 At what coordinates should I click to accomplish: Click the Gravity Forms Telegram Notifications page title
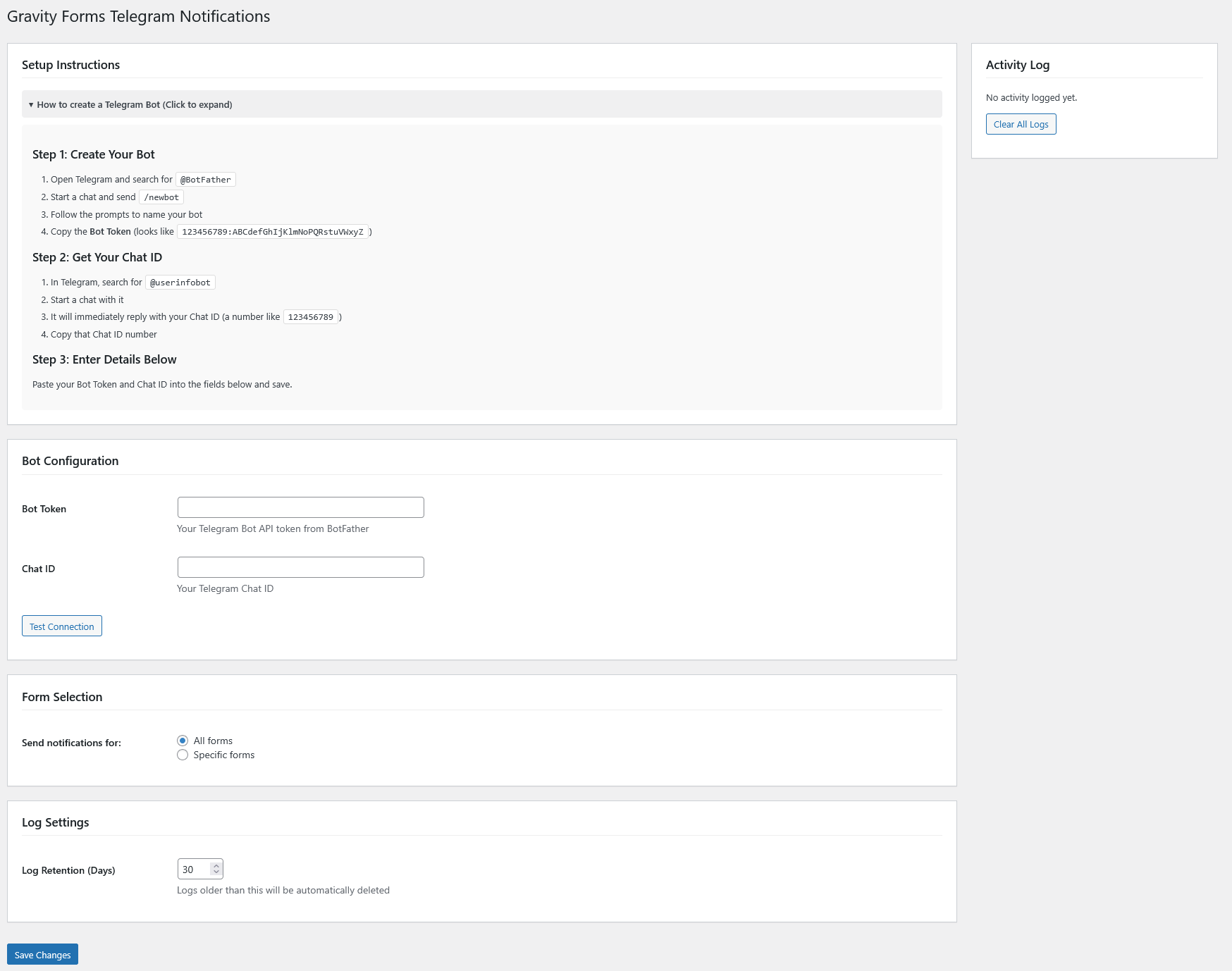pos(137,16)
